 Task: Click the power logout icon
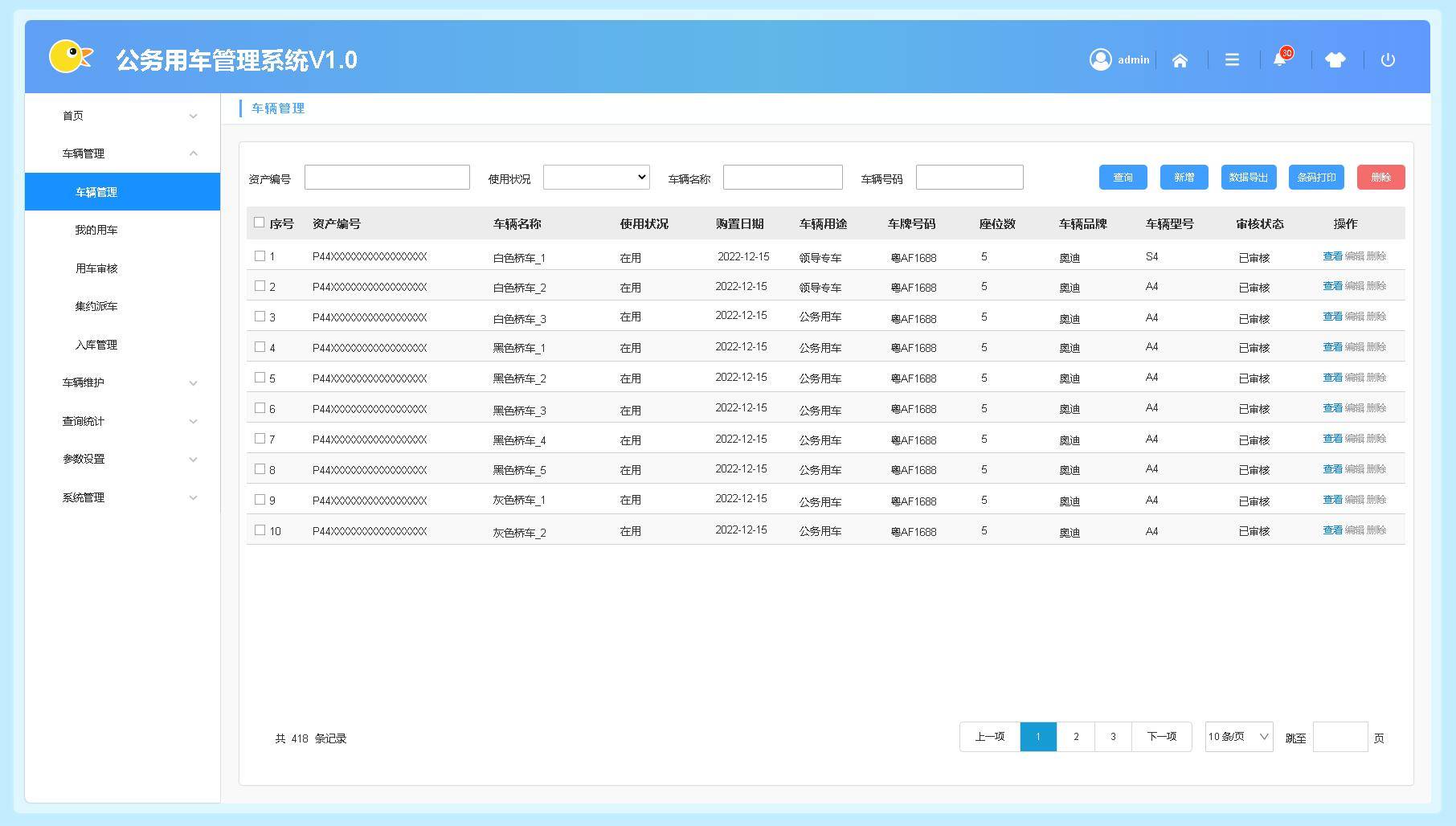coord(1388,60)
